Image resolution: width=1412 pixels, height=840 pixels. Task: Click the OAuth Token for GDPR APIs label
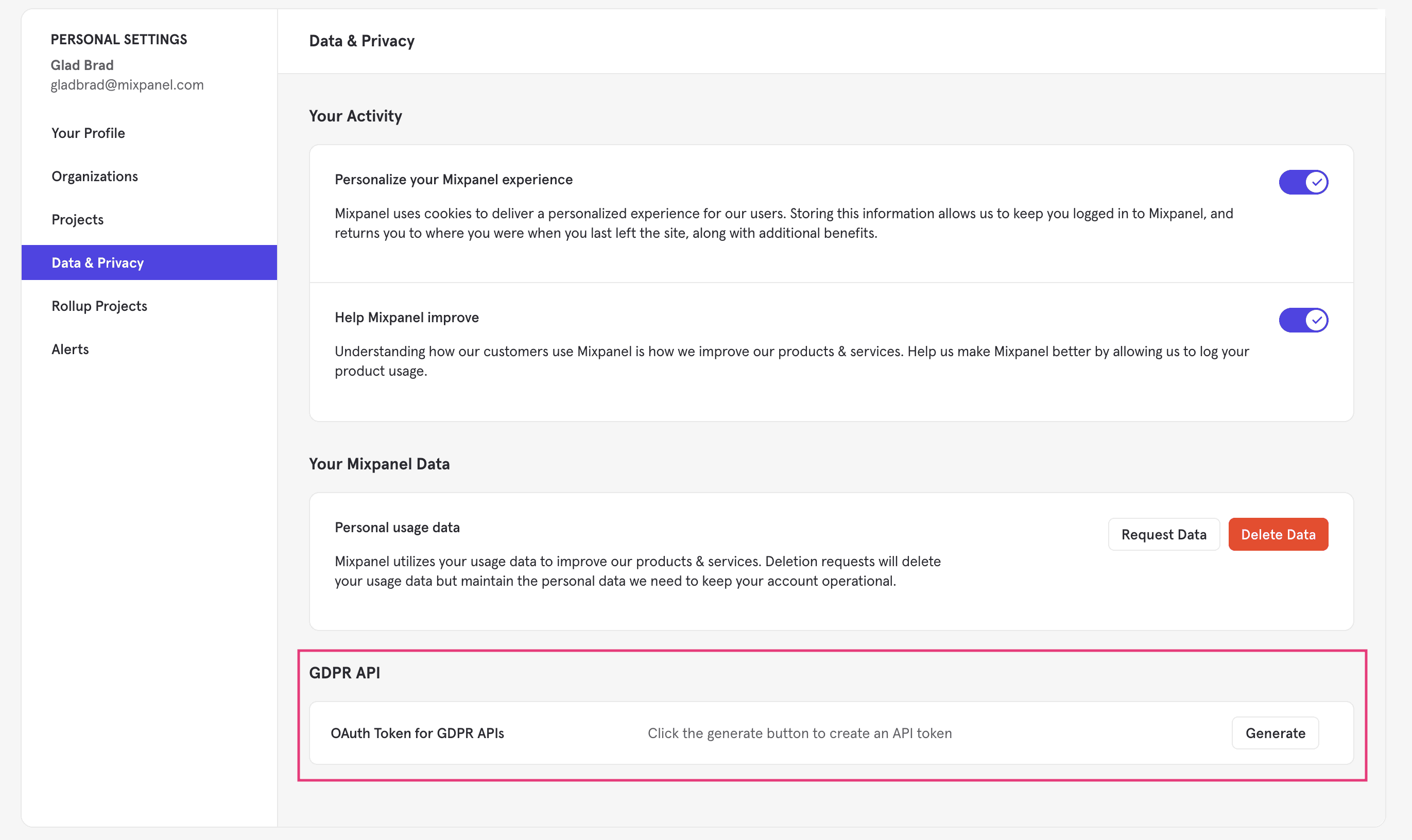click(417, 733)
